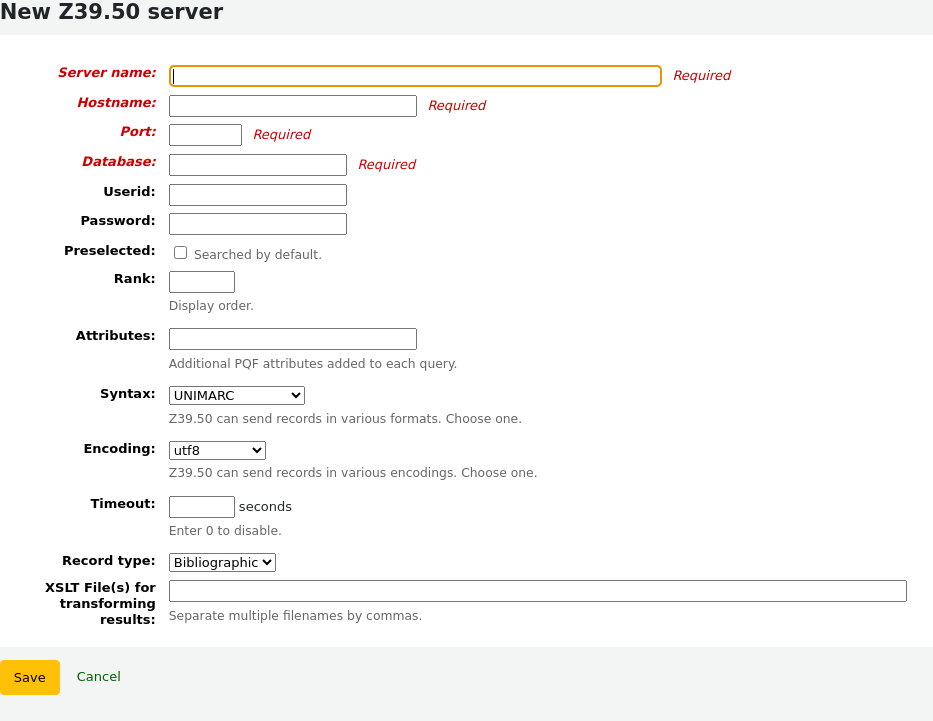Click the Port input field
The image size is (933, 721).
205,134
